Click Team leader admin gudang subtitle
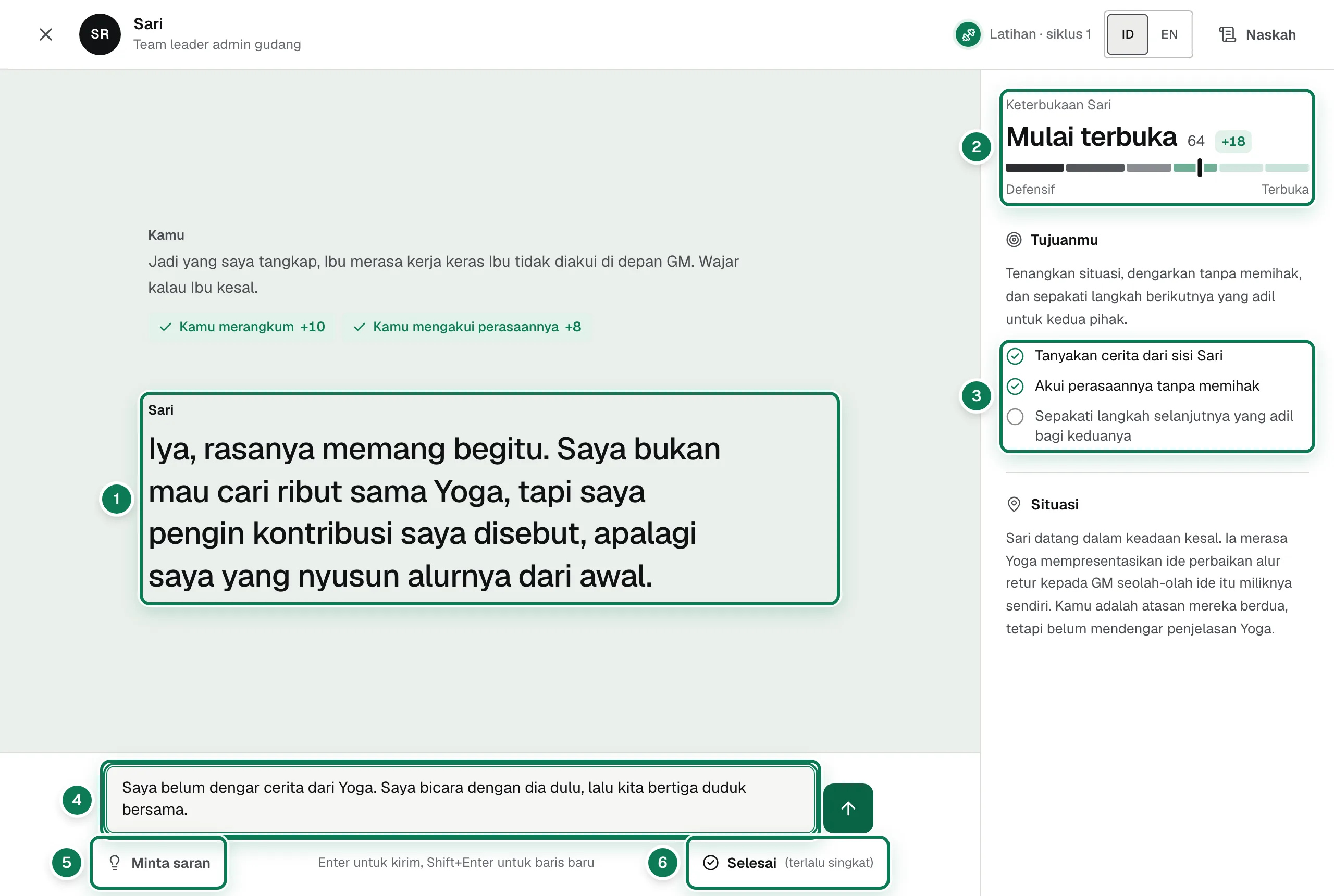 coord(217,45)
